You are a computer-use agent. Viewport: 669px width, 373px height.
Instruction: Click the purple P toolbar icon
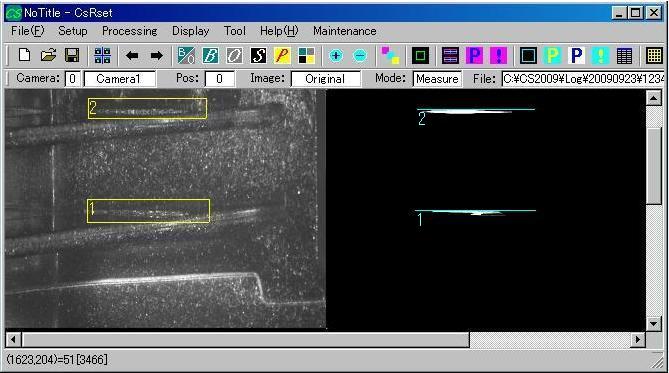(x=474, y=55)
